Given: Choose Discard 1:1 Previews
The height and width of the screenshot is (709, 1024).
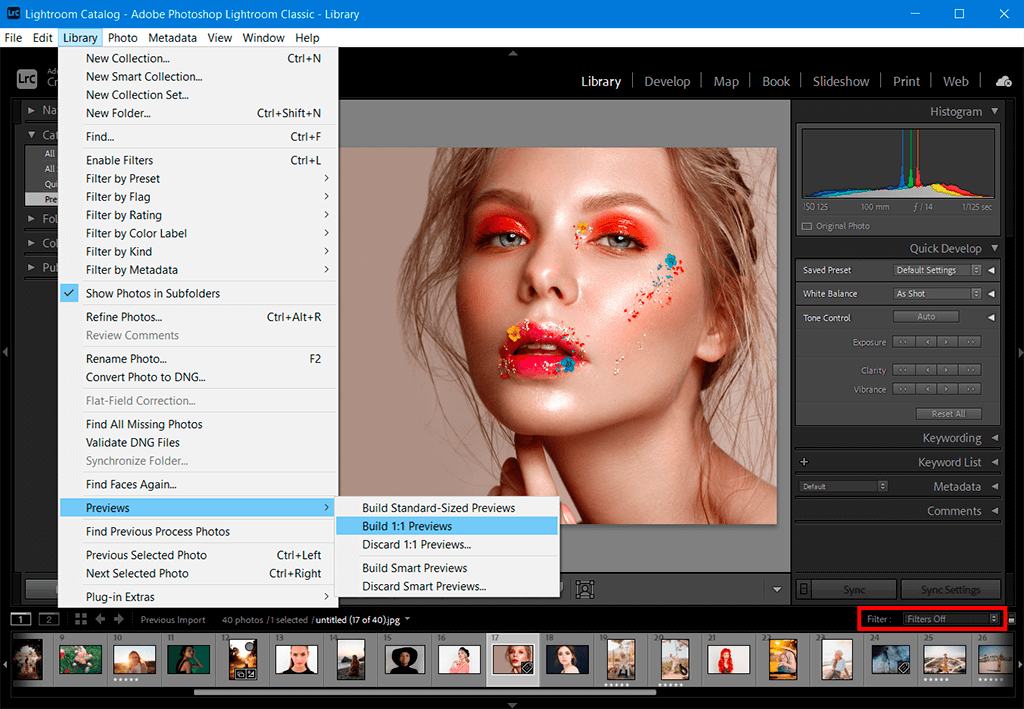Looking at the screenshot, I should pyautogui.click(x=447, y=544).
